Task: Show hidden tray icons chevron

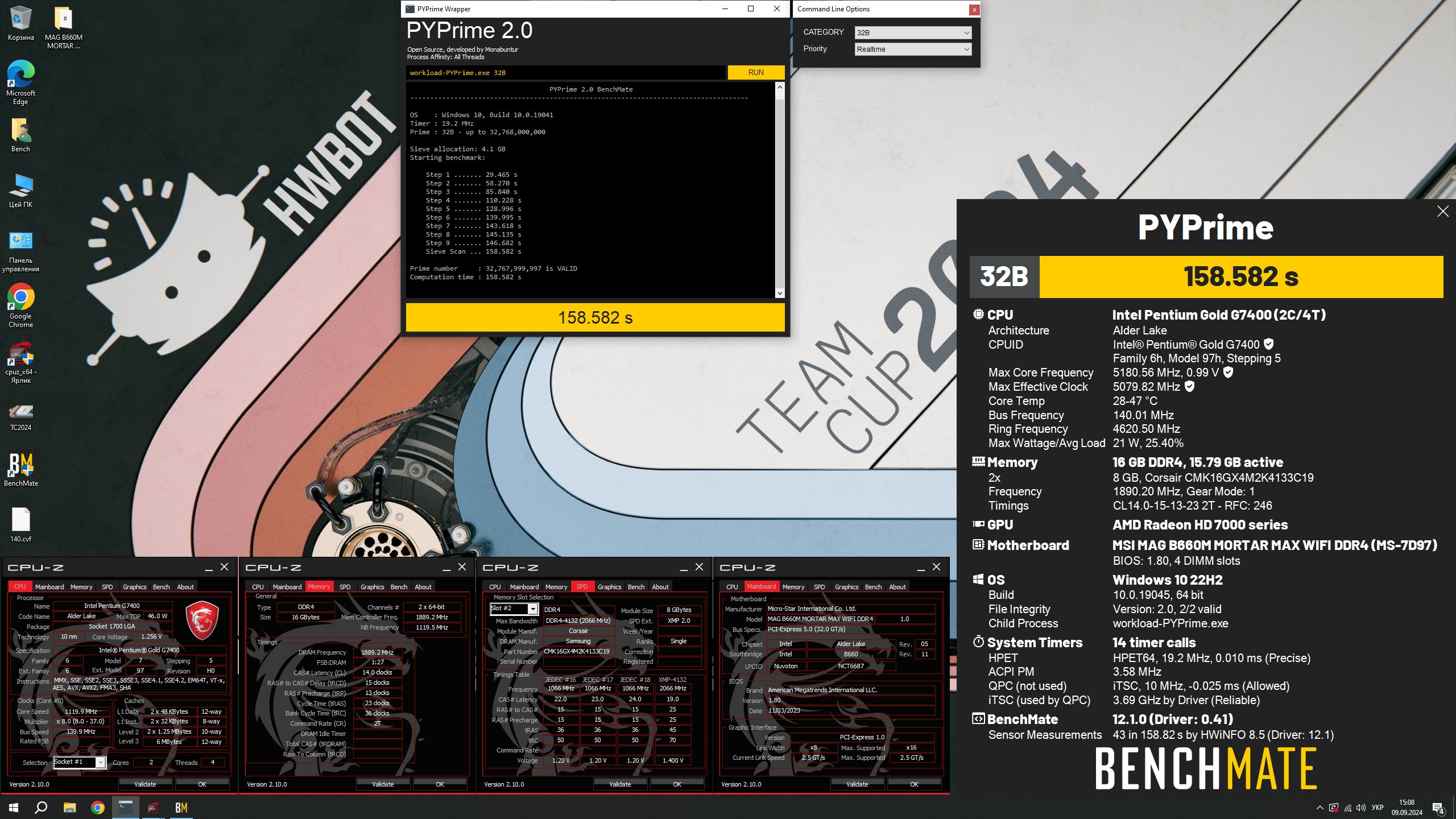Action: [x=1319, y=808]
